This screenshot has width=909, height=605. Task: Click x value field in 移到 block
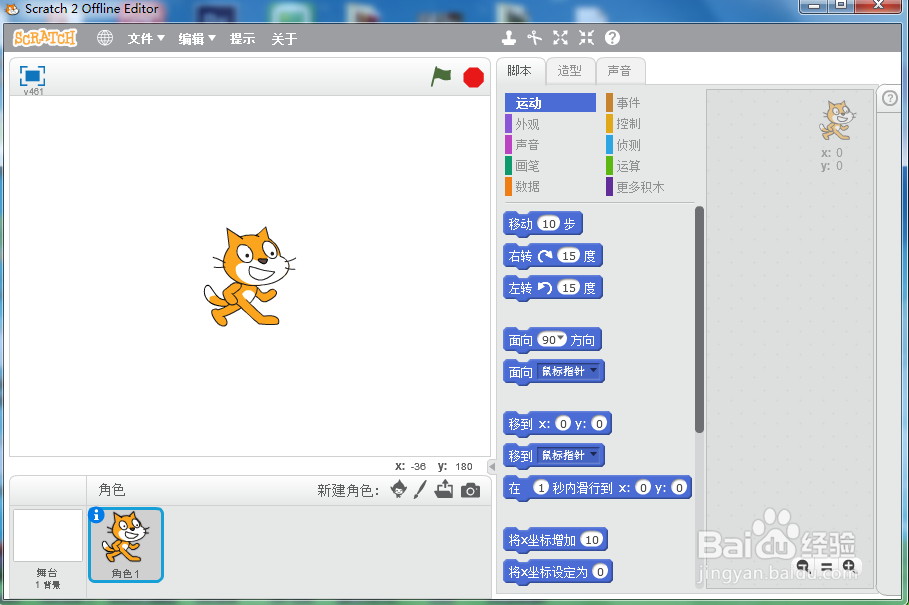pos(563,424)
